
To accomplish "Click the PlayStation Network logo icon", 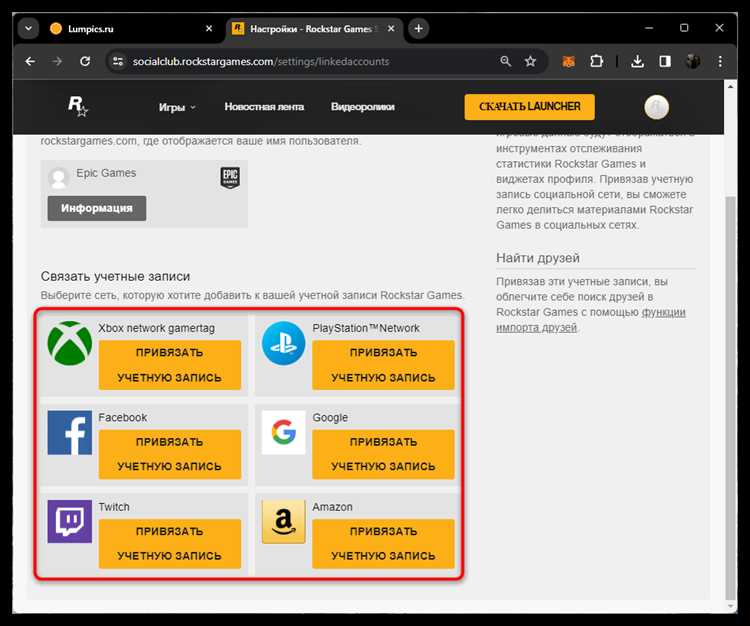I will pyautogui.click(x=284, y=343).
